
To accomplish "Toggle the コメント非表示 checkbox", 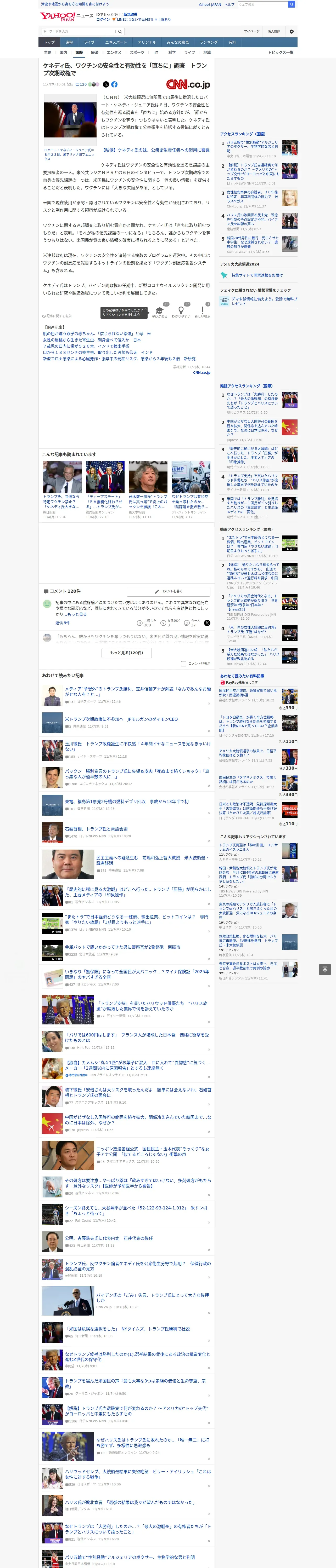I will [x=183, y=664].
